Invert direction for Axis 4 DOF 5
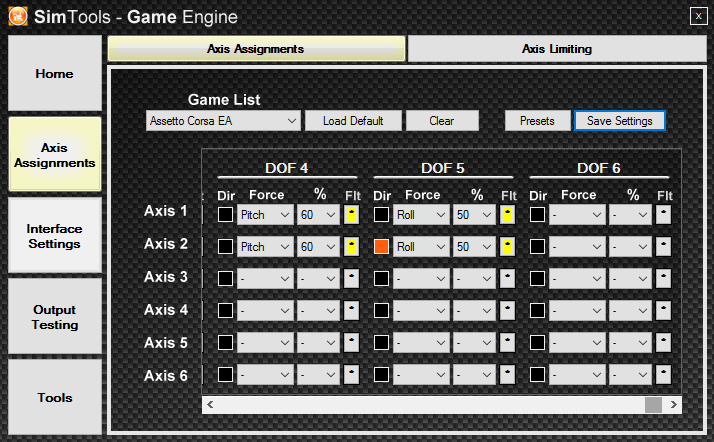714x442 pixels. pyautogui.click(x=381, y=310)
